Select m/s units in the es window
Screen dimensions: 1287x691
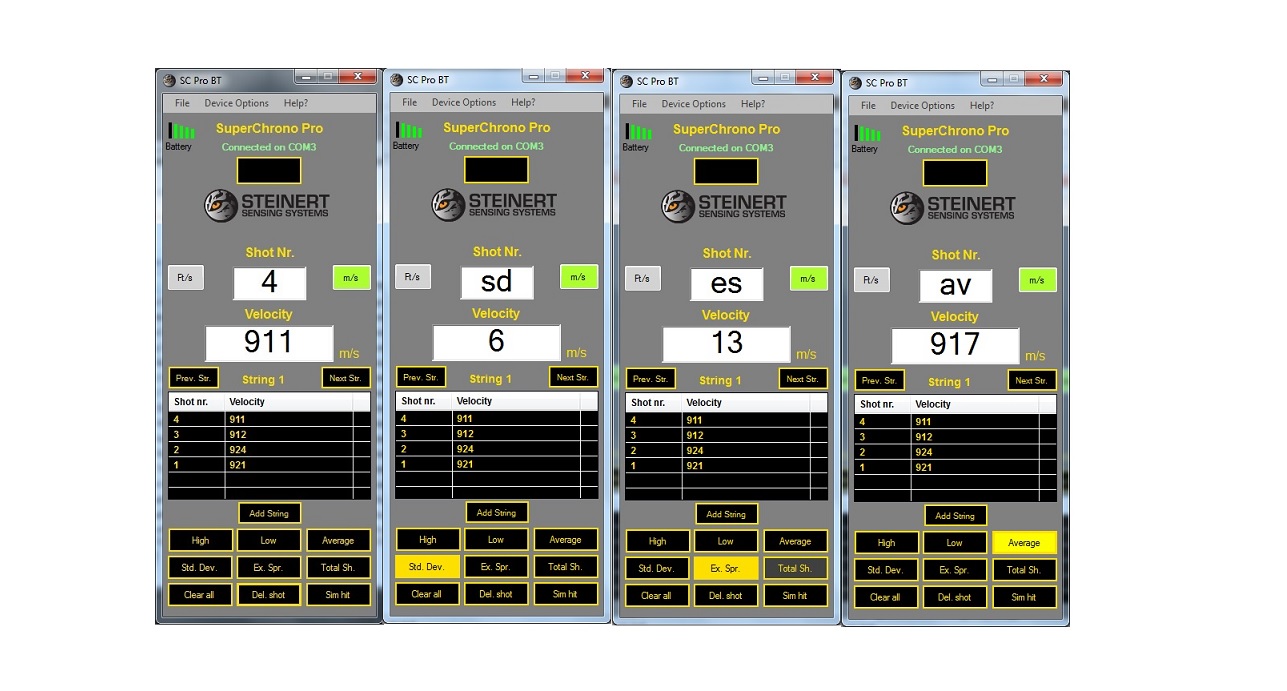(808, 278)
